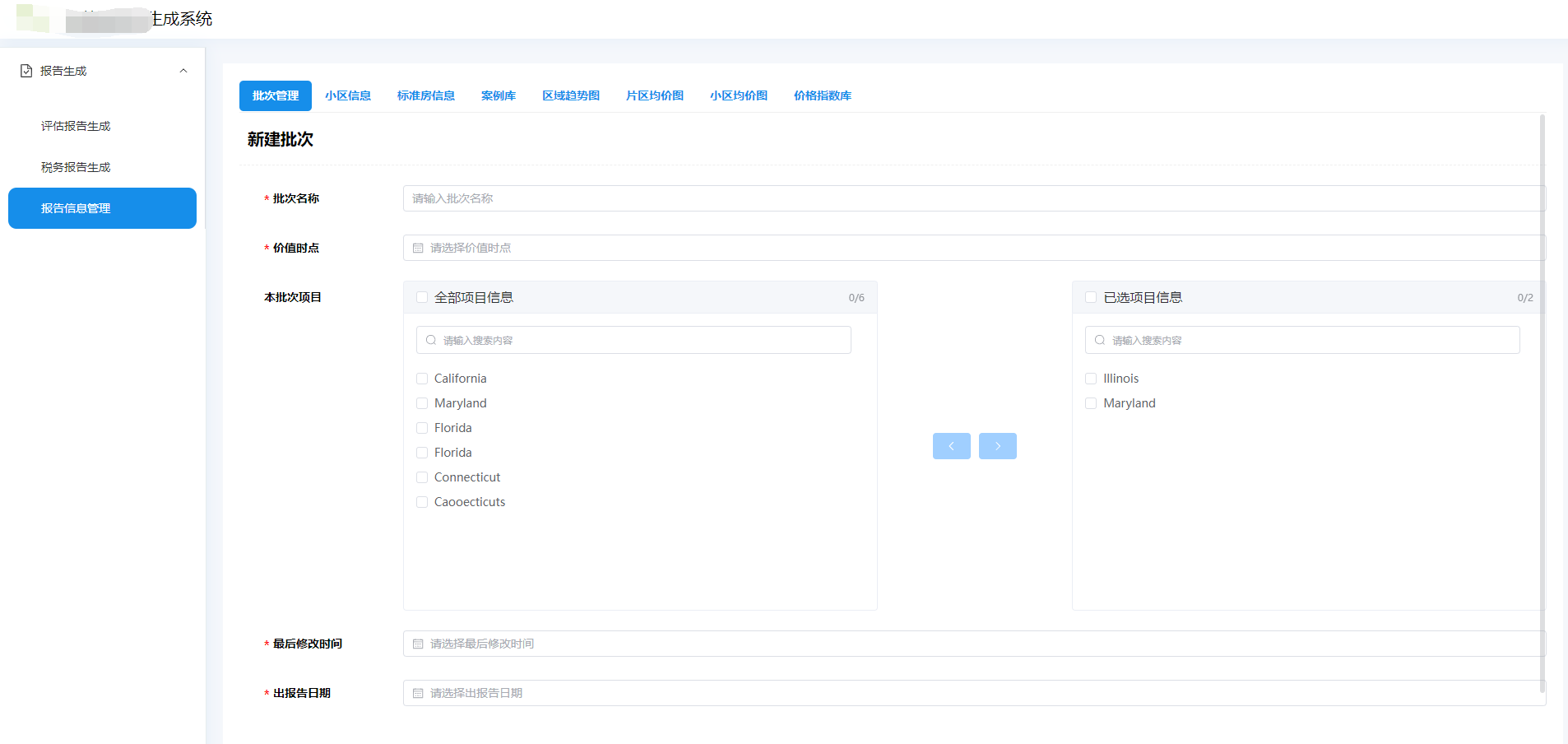1568x744 pixels.
Task: Click the system logo in the header
Action: tap(33, 18)
